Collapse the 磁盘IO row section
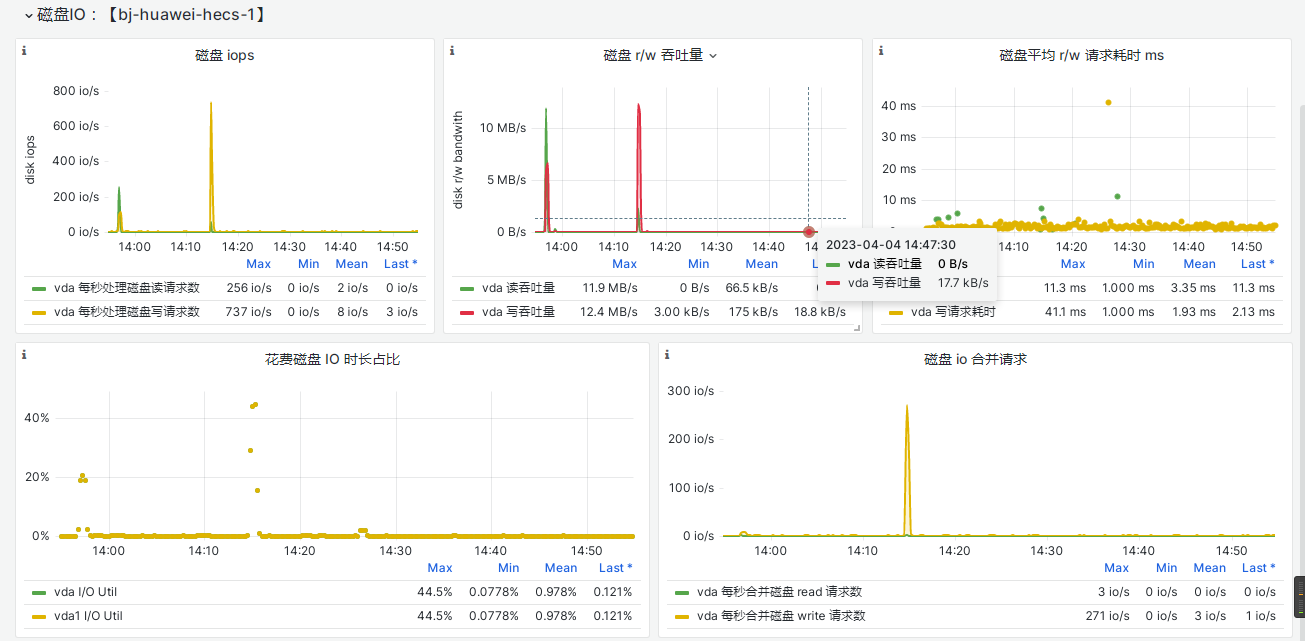1305x641 pixels. click(28, 15)
